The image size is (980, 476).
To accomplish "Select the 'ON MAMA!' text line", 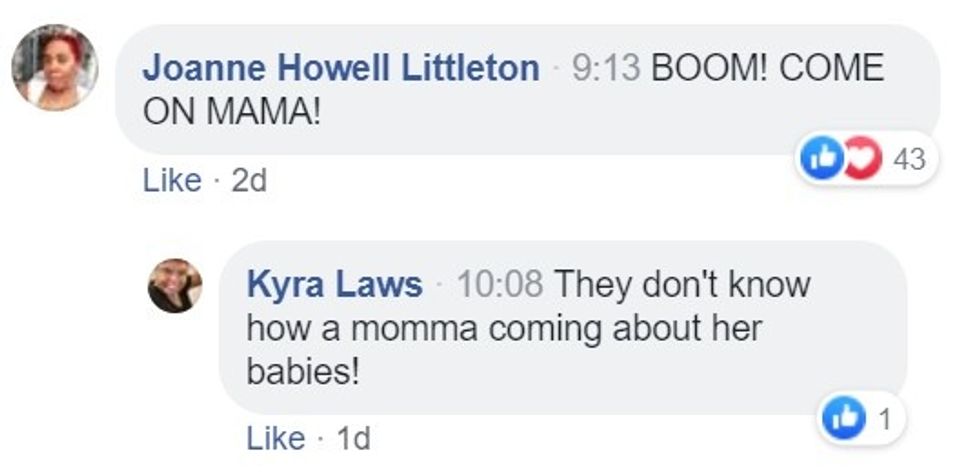I will click(x=231, y=112).
